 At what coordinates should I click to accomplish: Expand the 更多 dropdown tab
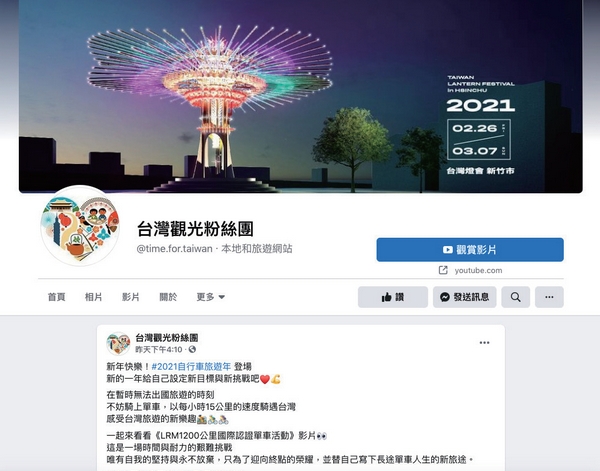(x=210, y=297)
